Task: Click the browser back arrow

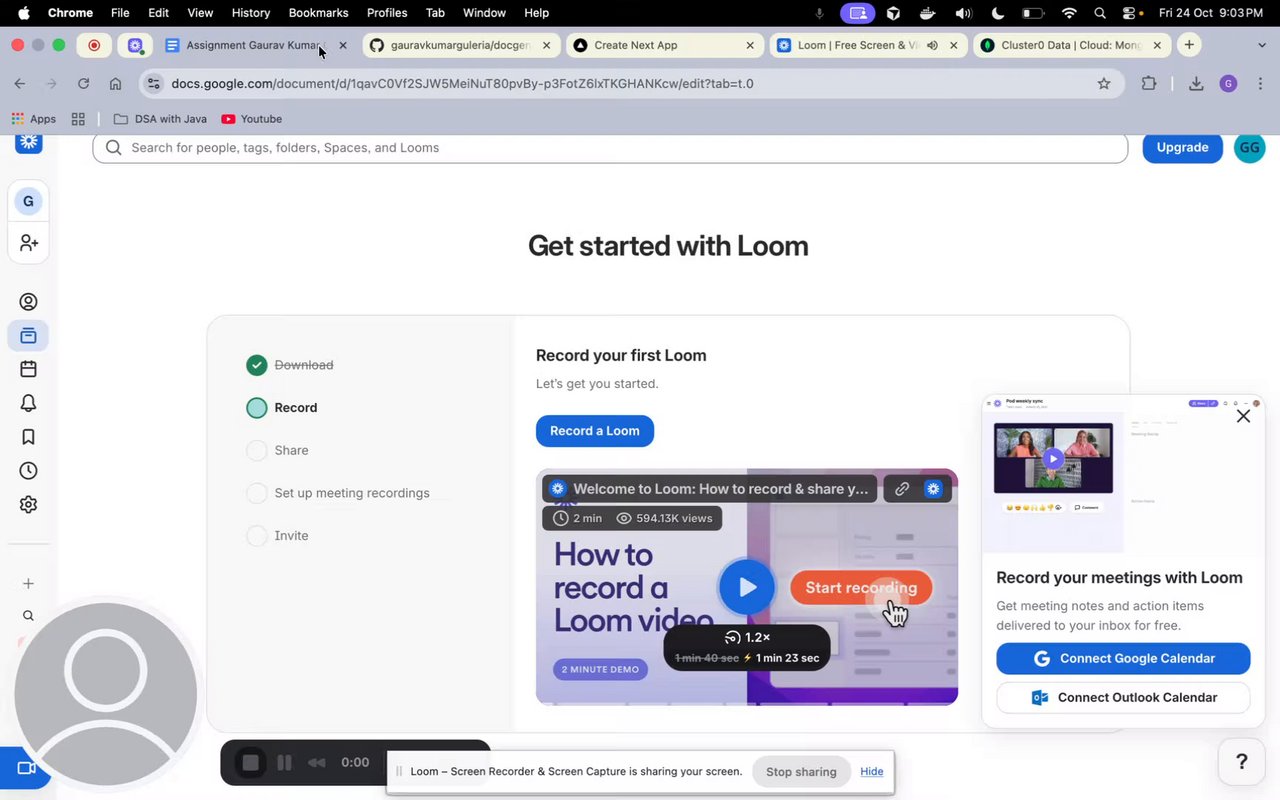Action: coord(20,84)
